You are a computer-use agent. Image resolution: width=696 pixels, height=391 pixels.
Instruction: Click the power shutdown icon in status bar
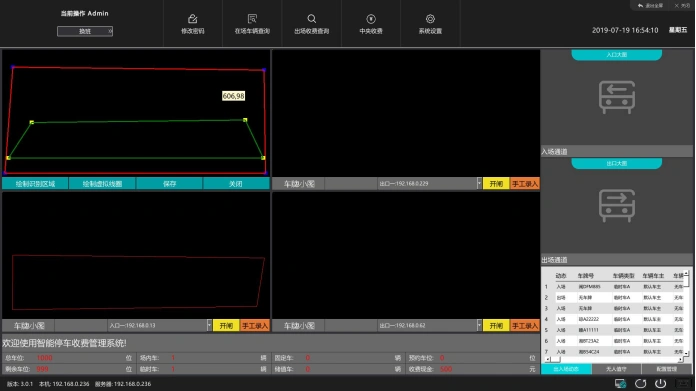click(x=660, y=383)
